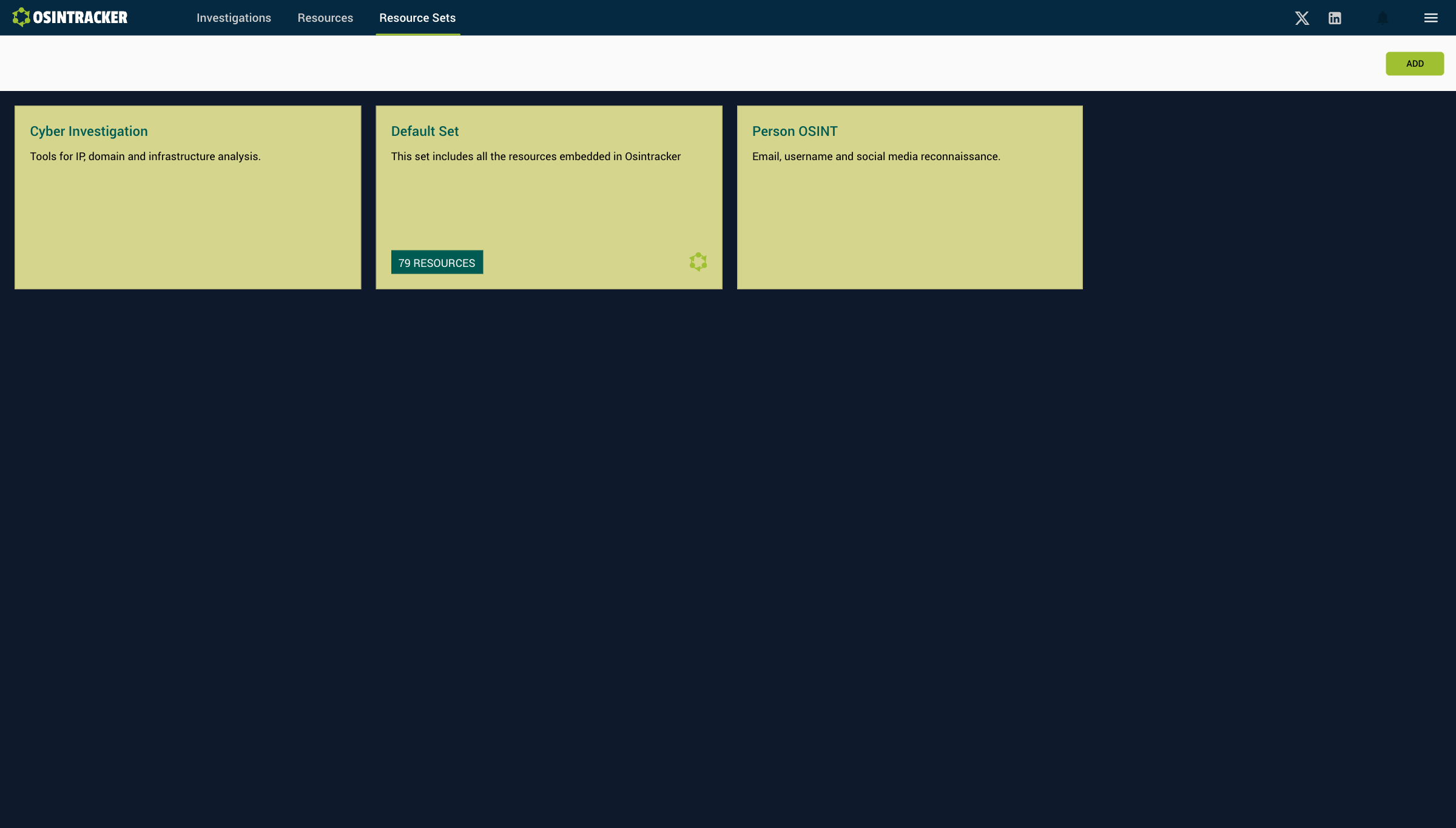
Task: Open the Default Set title
Action: (425, 132)
